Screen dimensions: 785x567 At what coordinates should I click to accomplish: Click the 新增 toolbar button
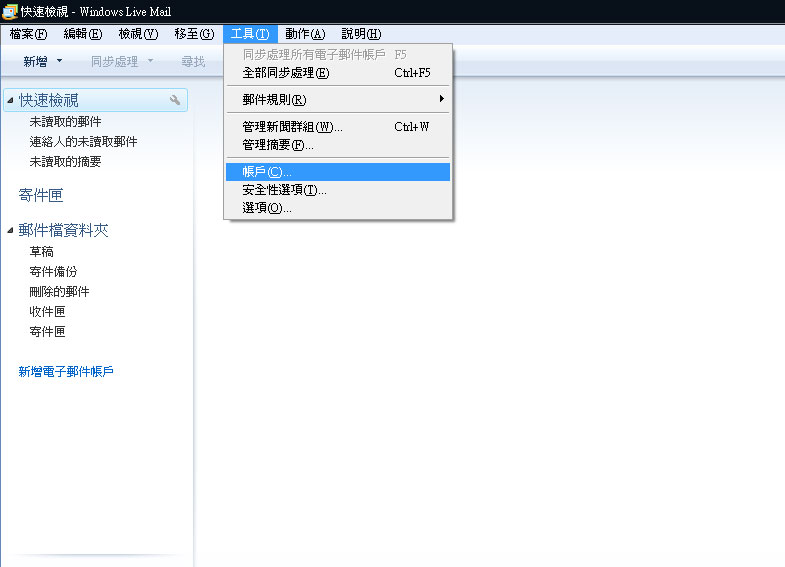35,62
